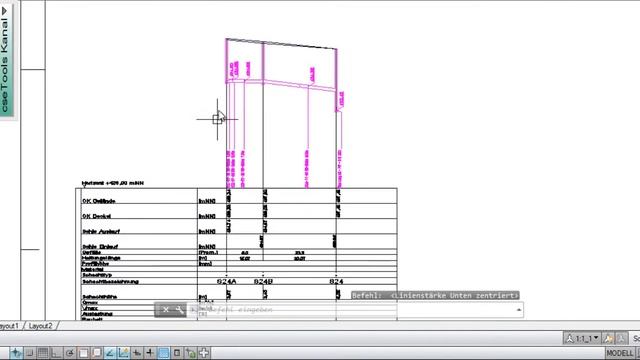The height and width of the screenshot is (360, 640).
Task: Toggle Snap Mode status bar icon
Action: pyautogui.click(x=29, y=353)
